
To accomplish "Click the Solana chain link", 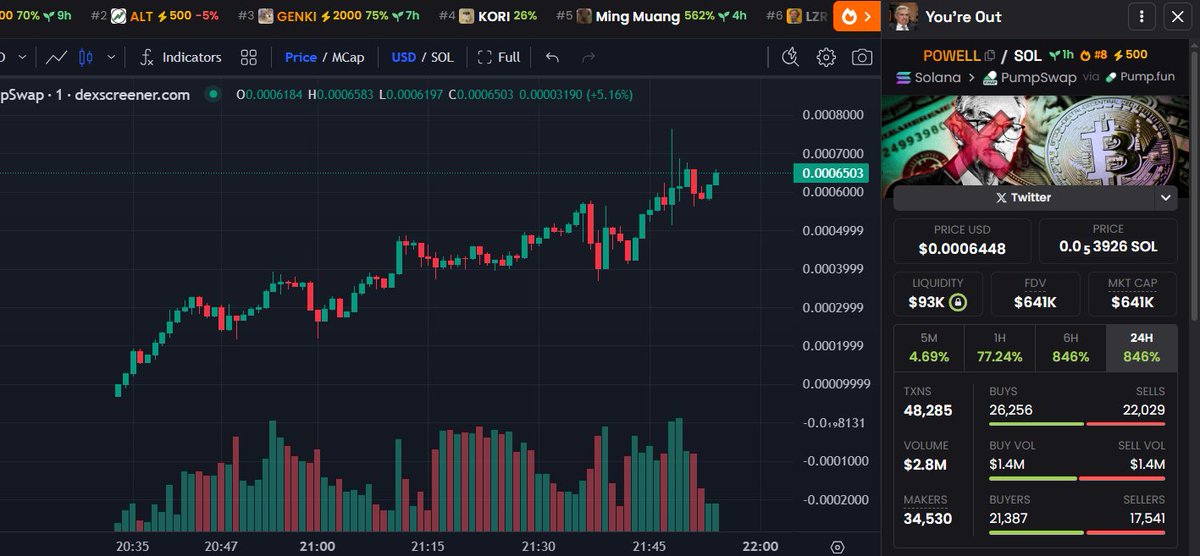I will 929,77.
